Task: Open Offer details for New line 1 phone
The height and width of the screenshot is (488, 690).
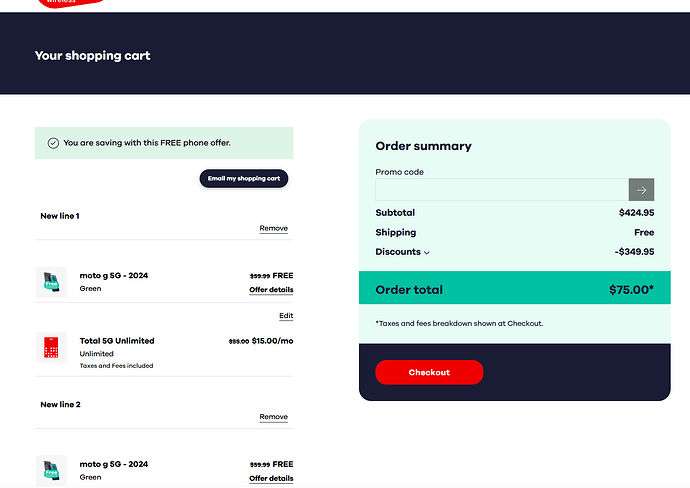Action: (x=271, y=290)
